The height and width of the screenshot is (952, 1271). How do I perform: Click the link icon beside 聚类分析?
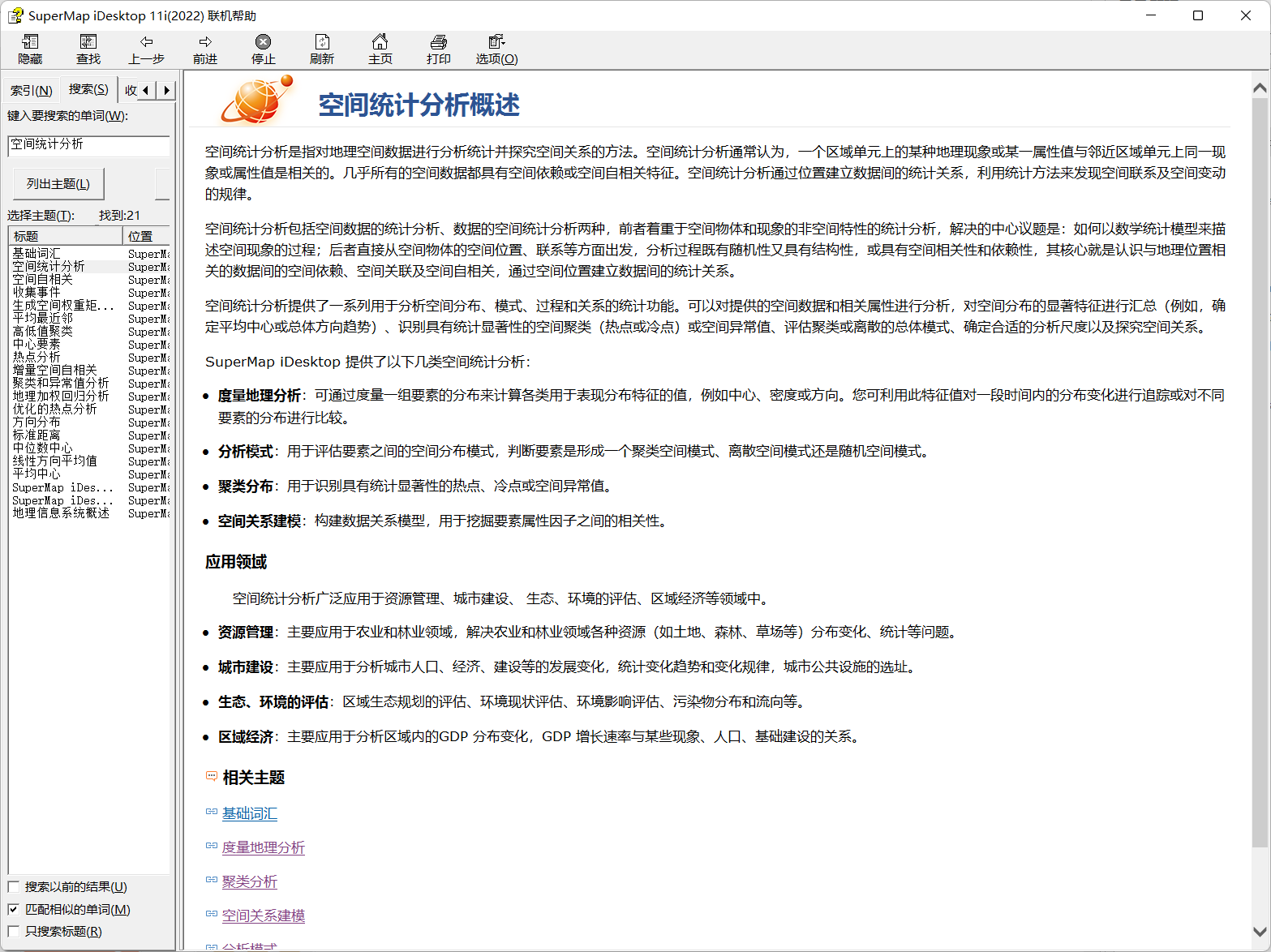(212, 880)
